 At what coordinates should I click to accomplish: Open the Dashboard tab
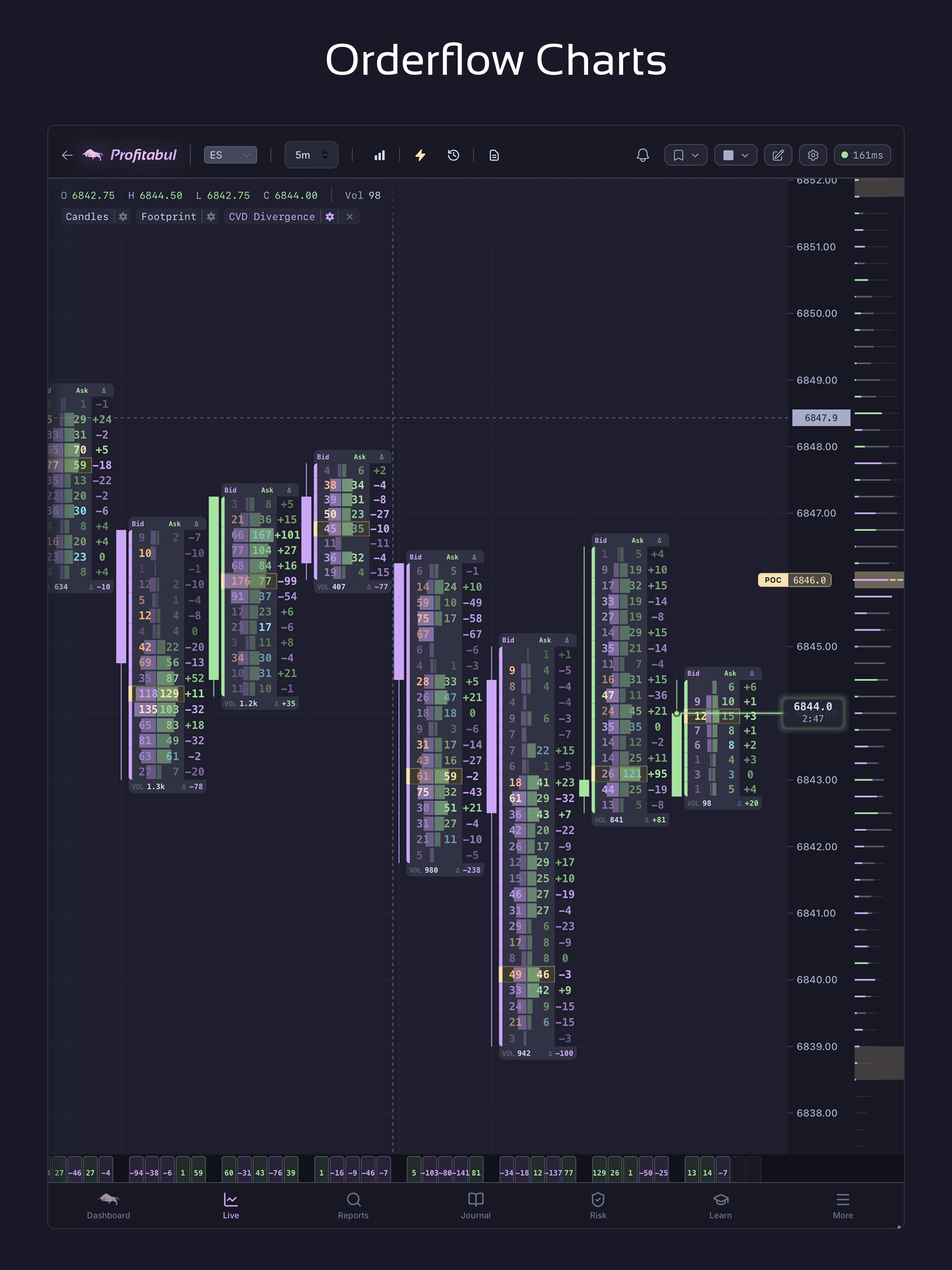tap(108, 1206)
